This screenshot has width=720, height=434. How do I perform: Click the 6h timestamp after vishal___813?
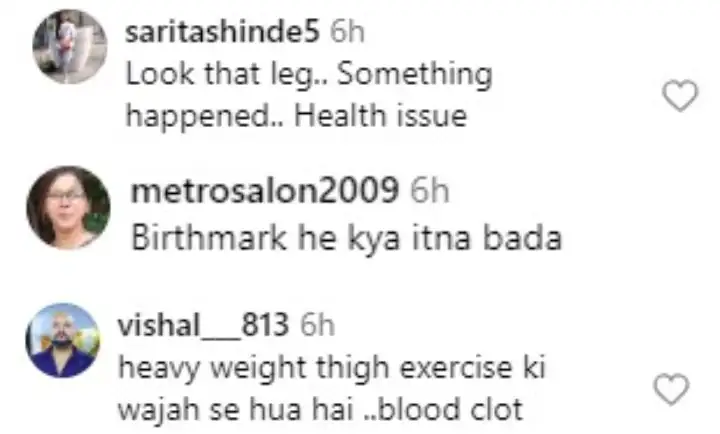click(x=317, y=325)
